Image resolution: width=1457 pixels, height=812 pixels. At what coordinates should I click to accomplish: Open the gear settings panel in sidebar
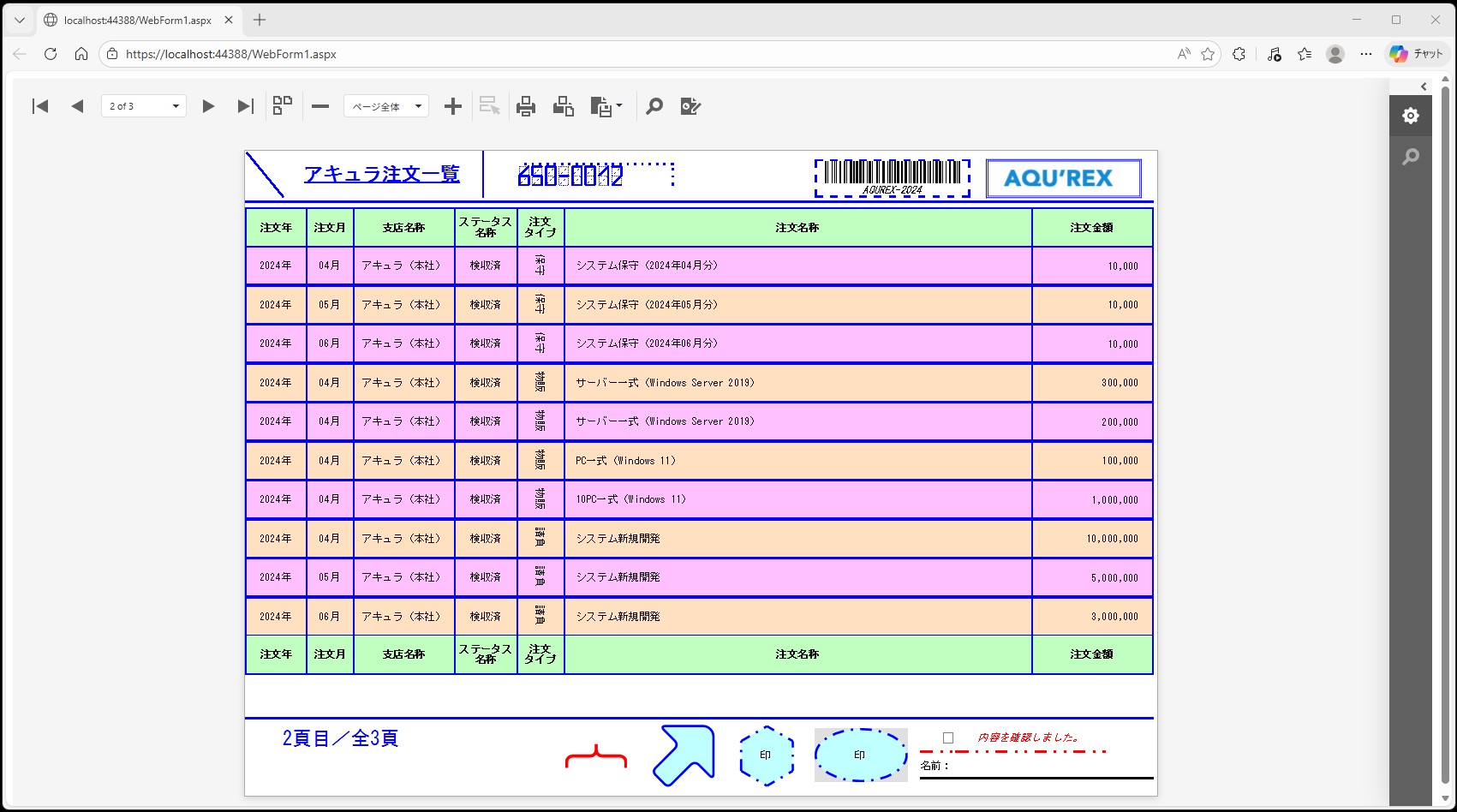(1411, 116)
